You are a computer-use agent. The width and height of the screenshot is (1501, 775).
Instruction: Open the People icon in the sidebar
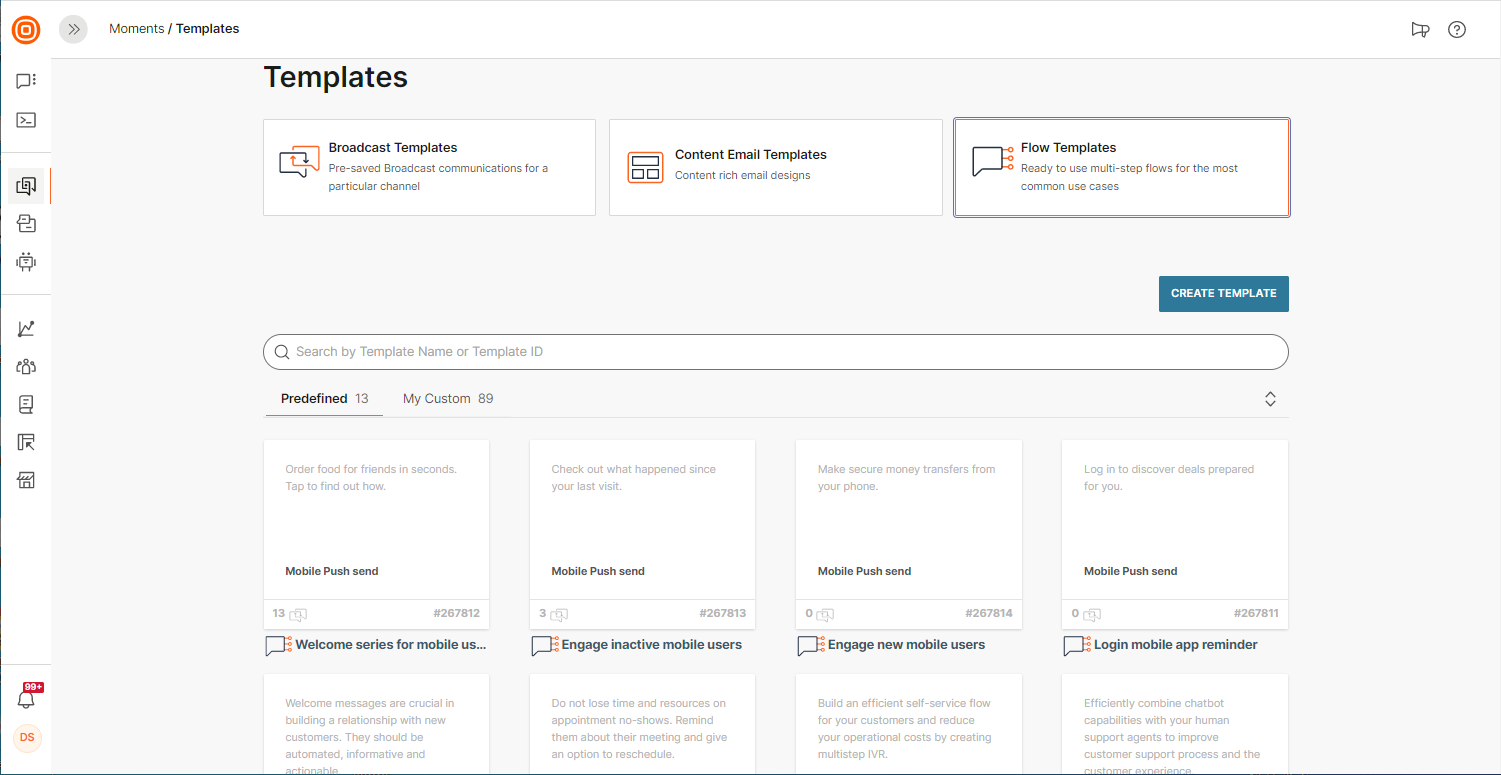coord(26,367)
